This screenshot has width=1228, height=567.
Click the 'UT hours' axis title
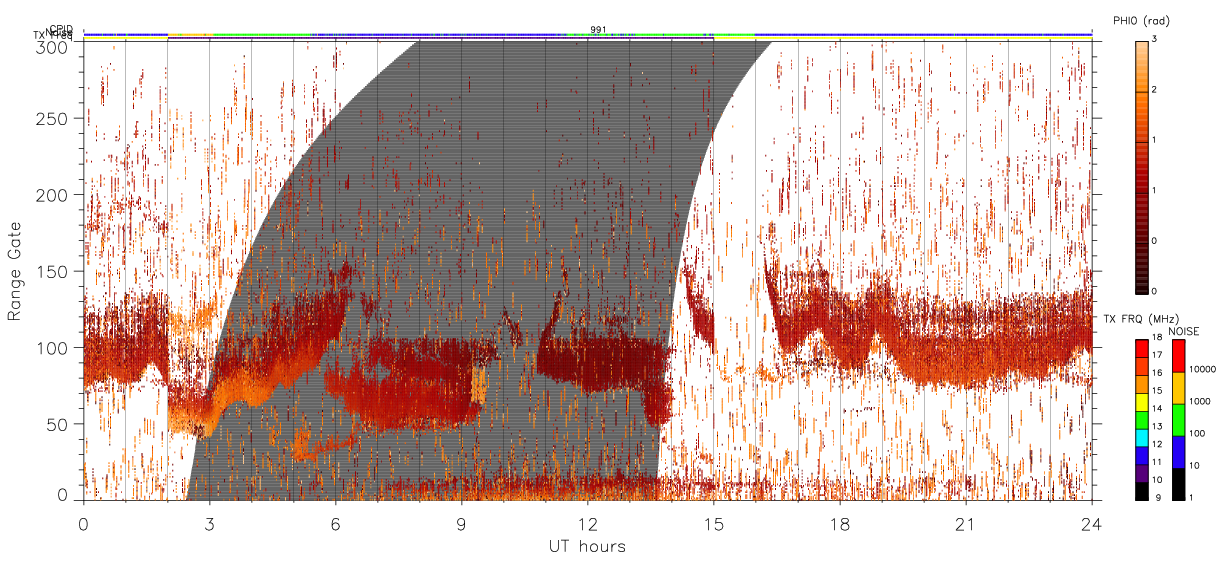click(x=587, y=546)
